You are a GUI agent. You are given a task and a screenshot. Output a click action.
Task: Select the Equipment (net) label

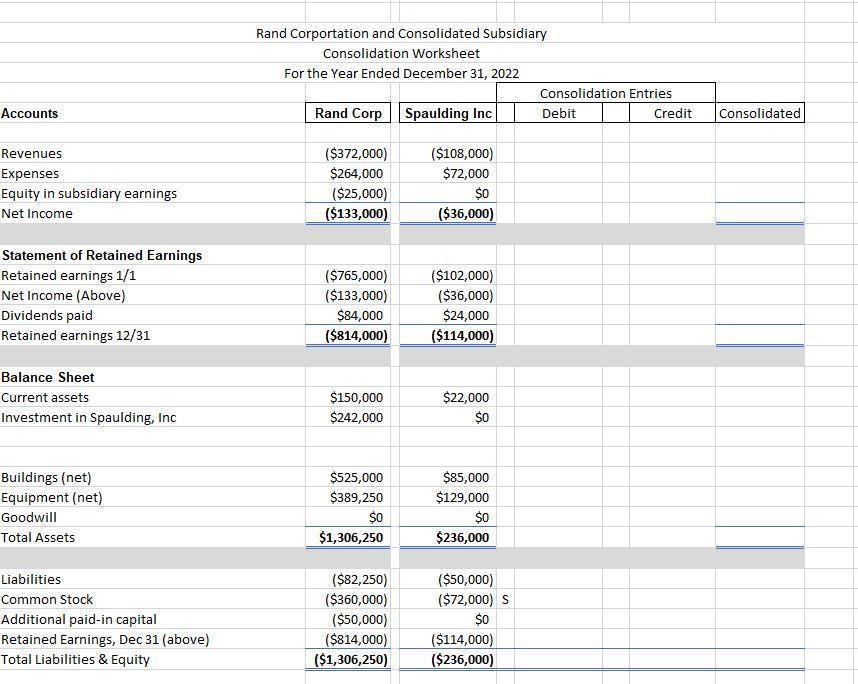point(51,497)
